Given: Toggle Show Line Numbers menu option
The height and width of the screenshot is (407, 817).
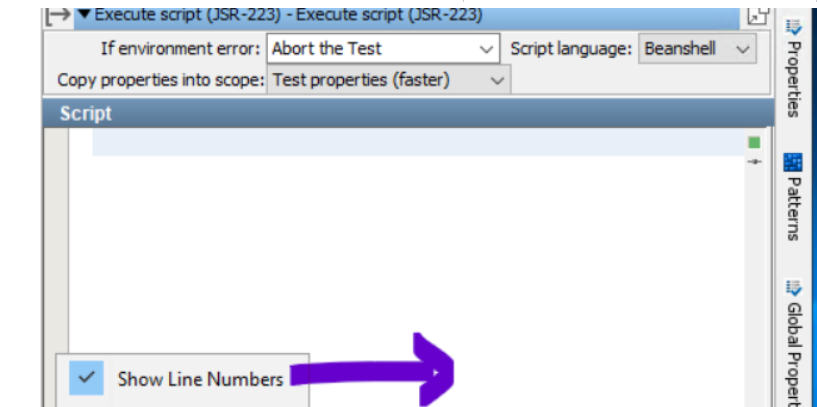Looking at the screenshot, I should [x=182, y=379].
